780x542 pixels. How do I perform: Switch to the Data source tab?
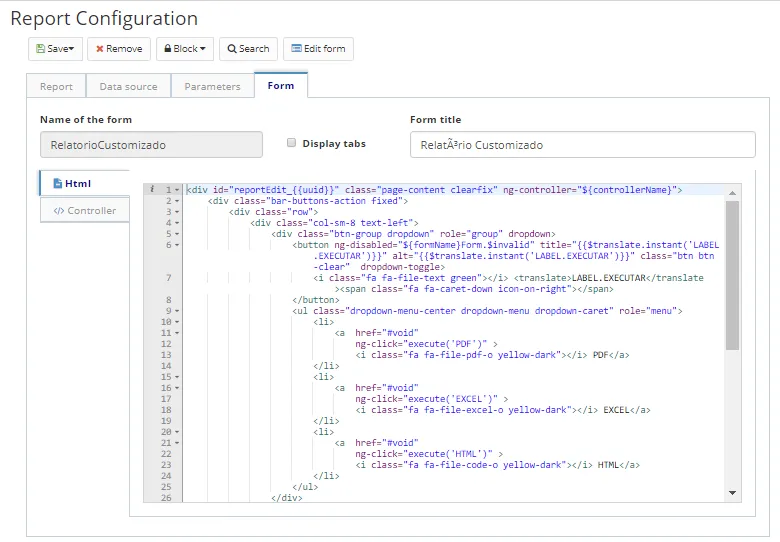tap(128, 86)
